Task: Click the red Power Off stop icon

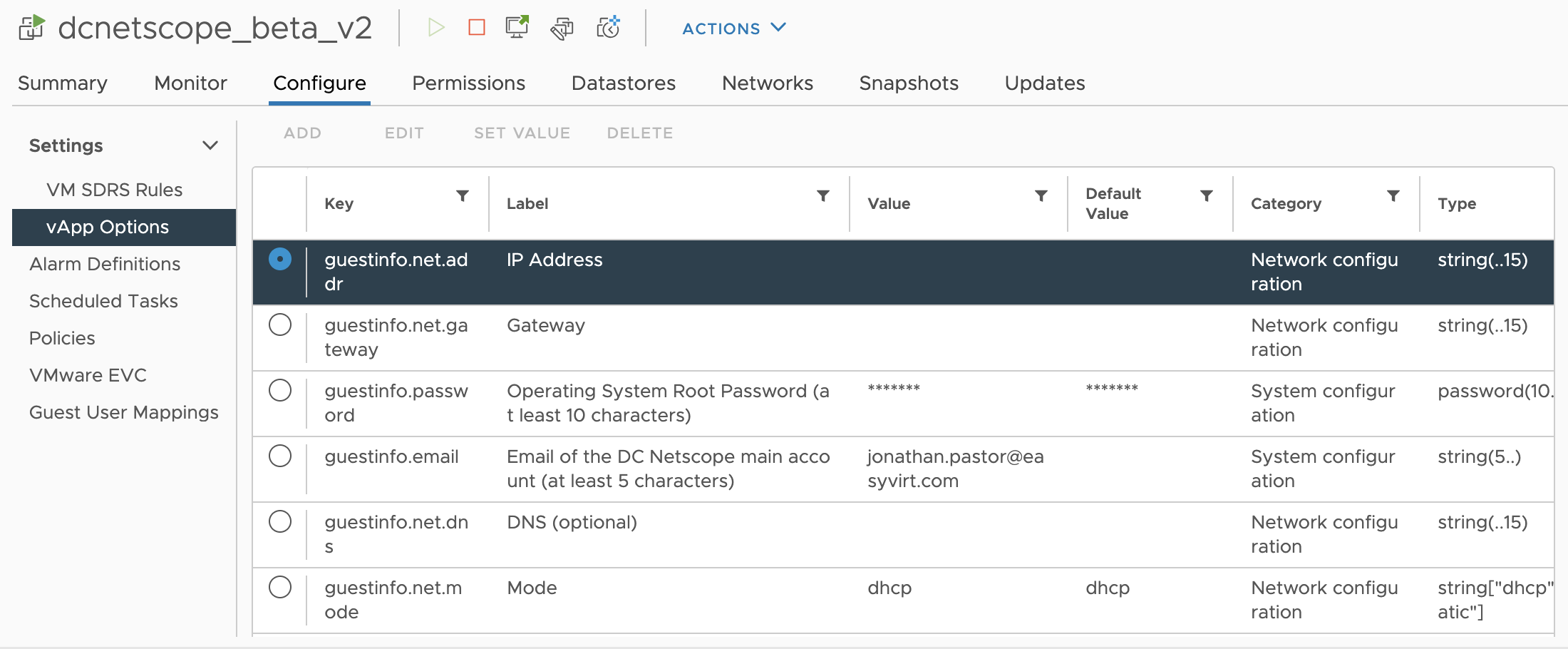Action: coord(477,28)
